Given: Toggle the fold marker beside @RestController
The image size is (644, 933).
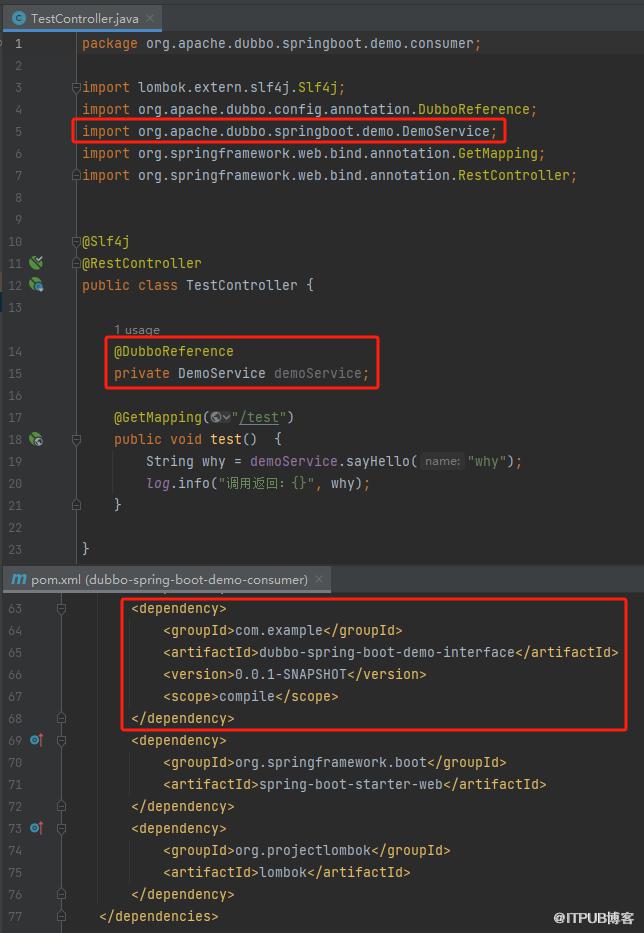Looking at the screenshot, I should pyautogui.click(x=76, y=263).
